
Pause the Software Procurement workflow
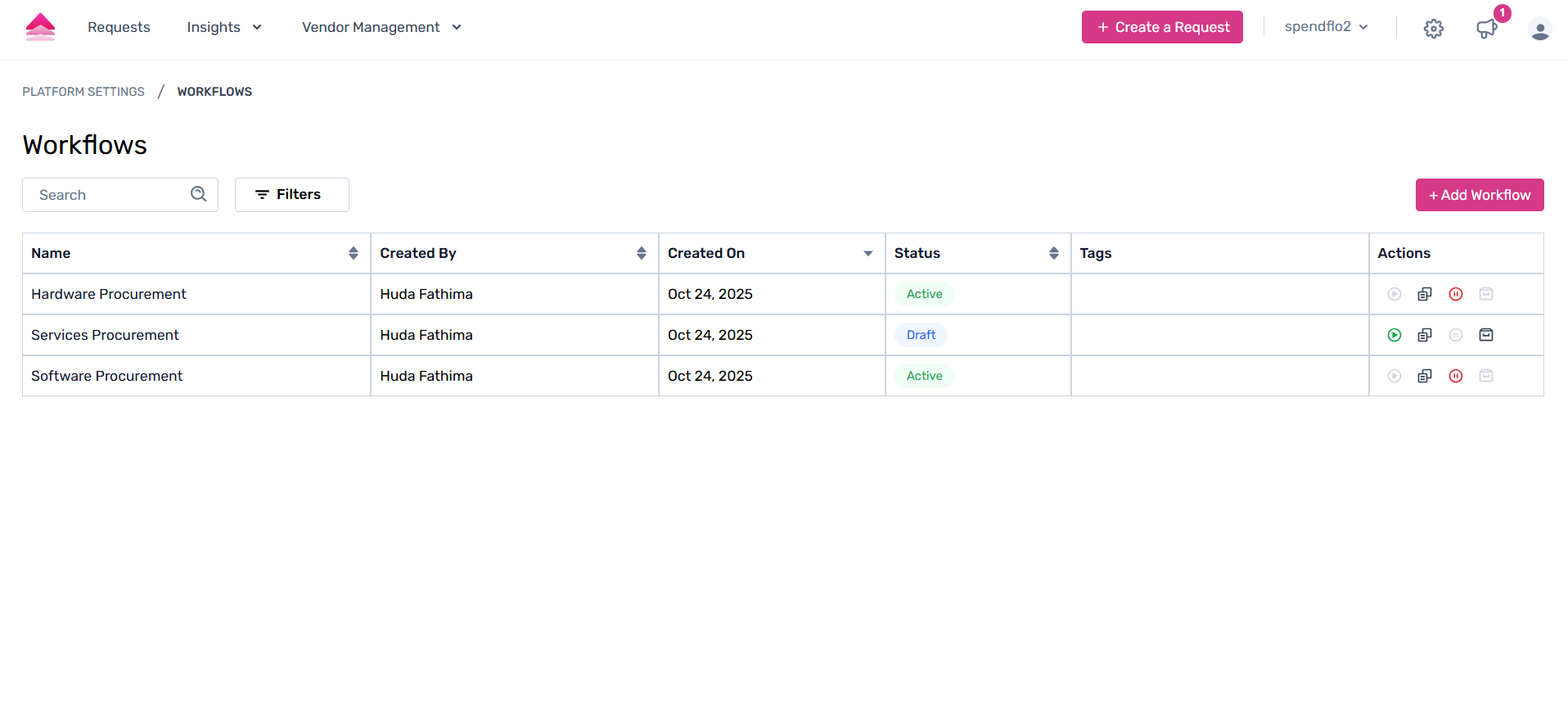click(x=1456, y=376)
